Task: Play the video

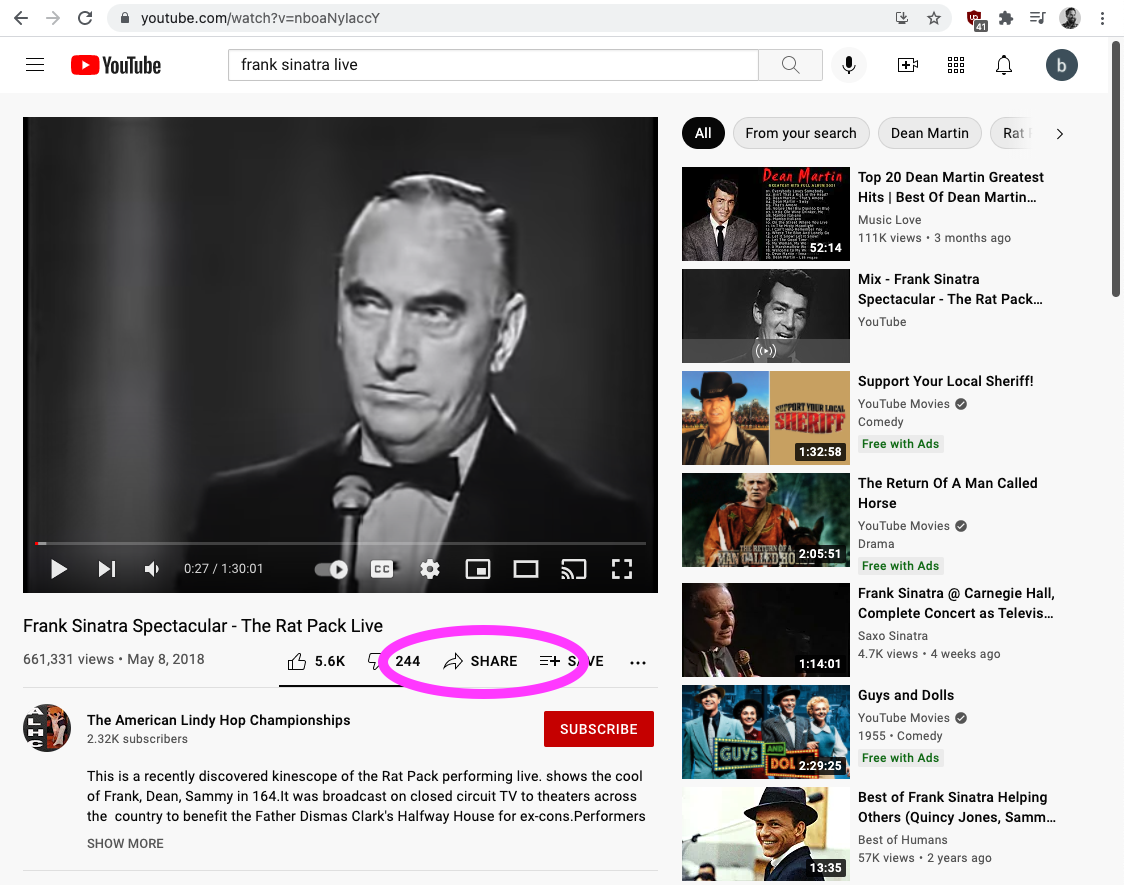Action: [59, 569]
